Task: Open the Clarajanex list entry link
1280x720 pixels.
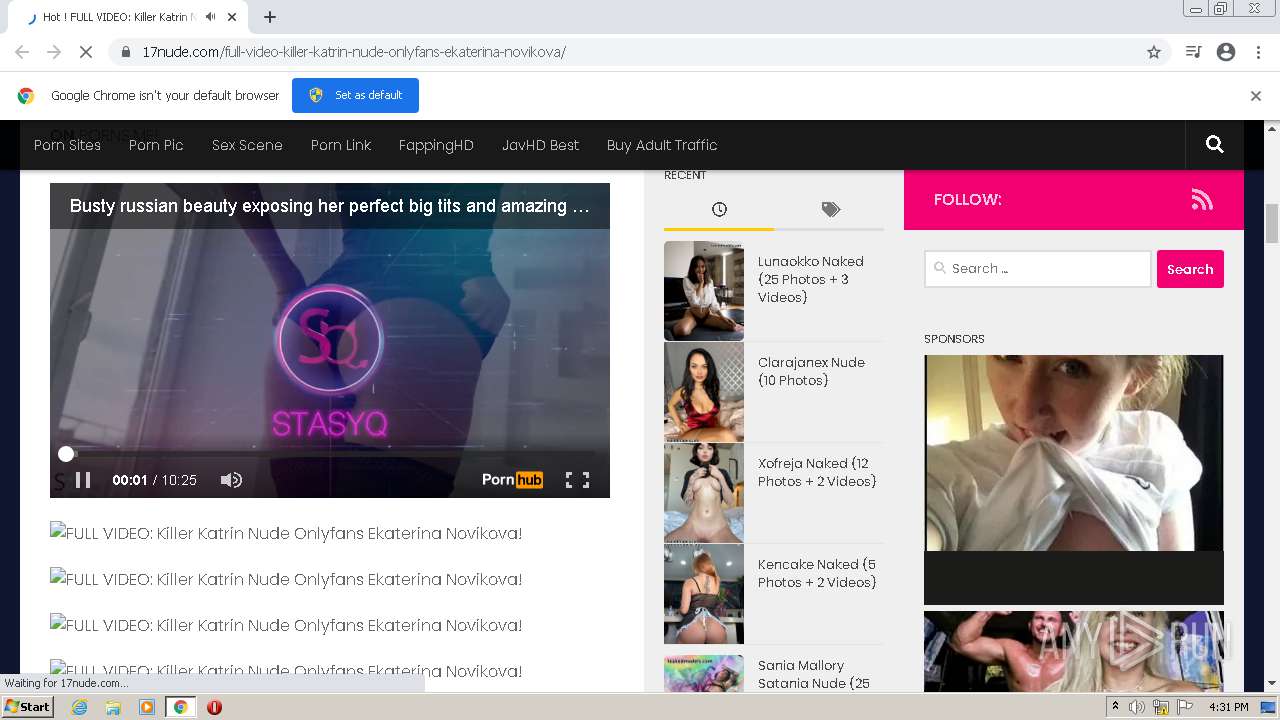Action: (811, 371)
